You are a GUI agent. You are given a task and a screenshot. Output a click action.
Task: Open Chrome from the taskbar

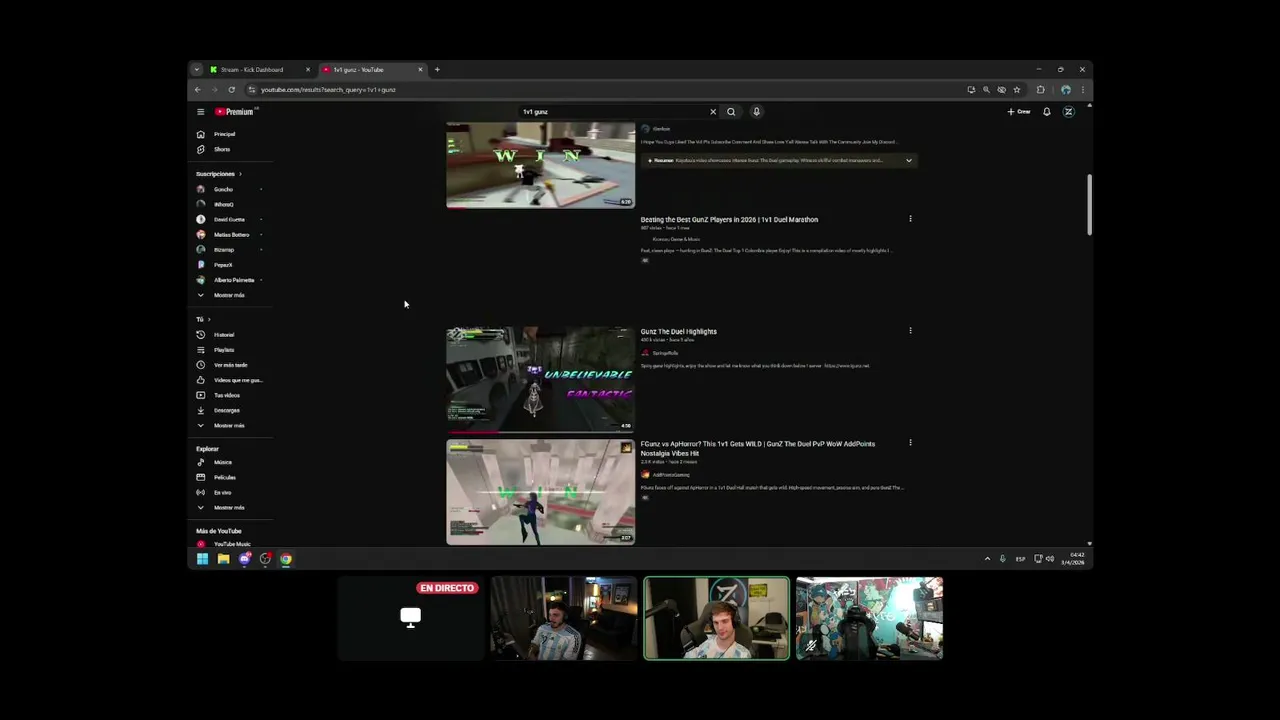point(286,559)
